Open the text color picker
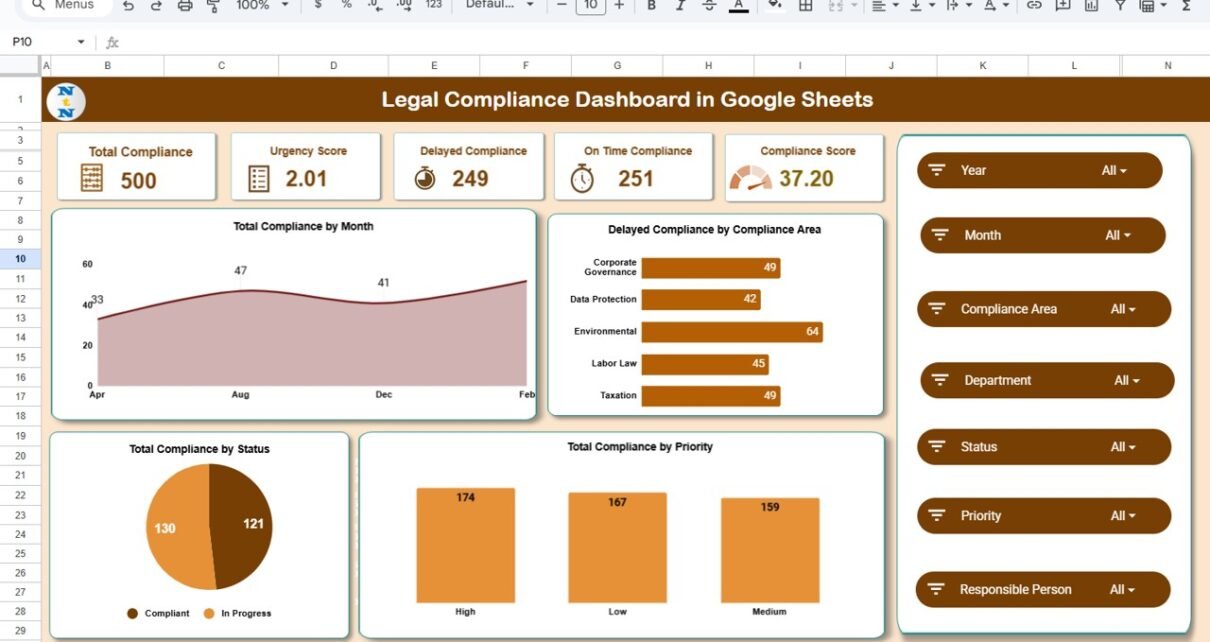Image resolution: width=1210 pixels, height=642 pixels. 738,6
